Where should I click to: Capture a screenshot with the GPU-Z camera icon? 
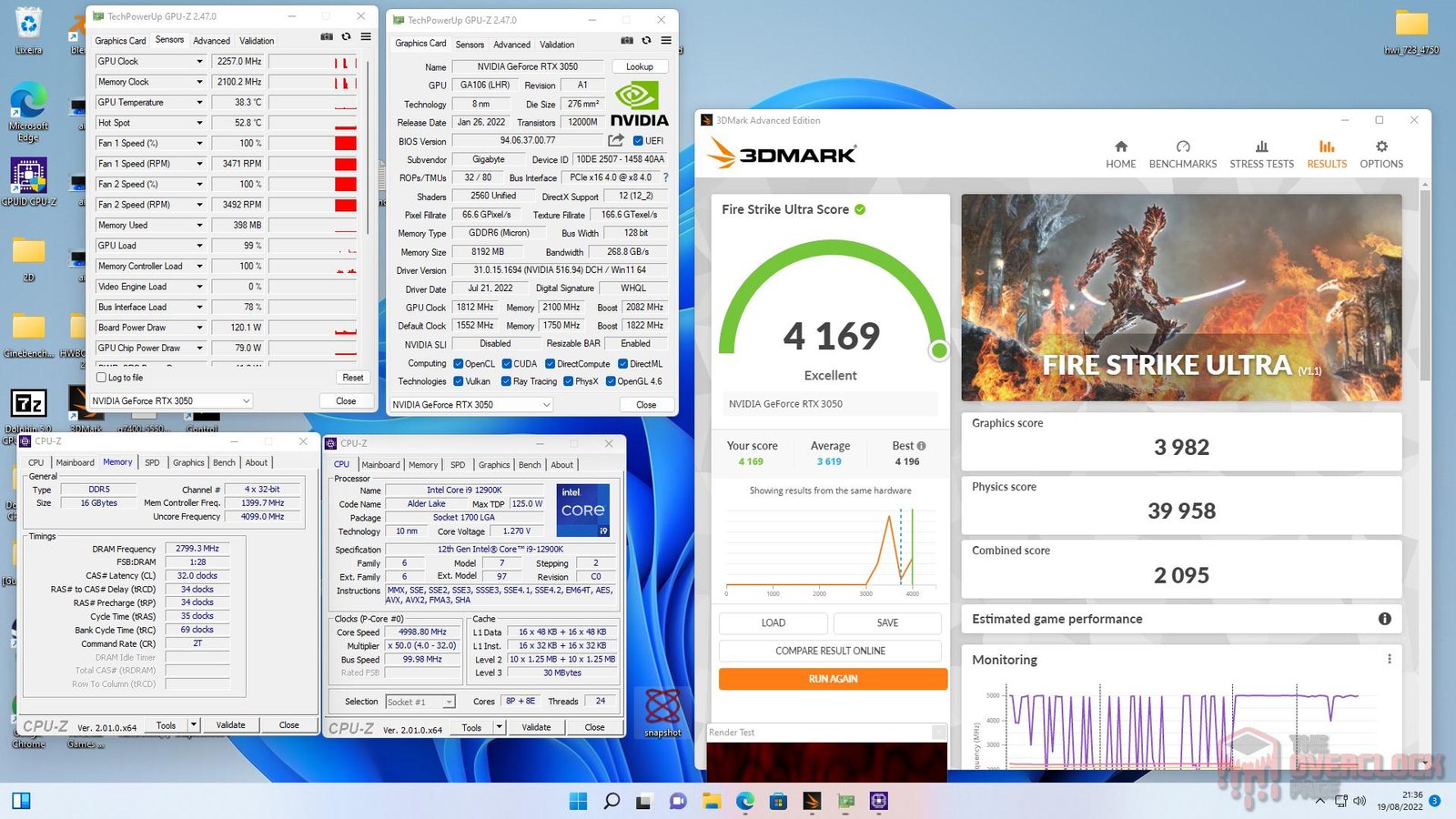325,36
